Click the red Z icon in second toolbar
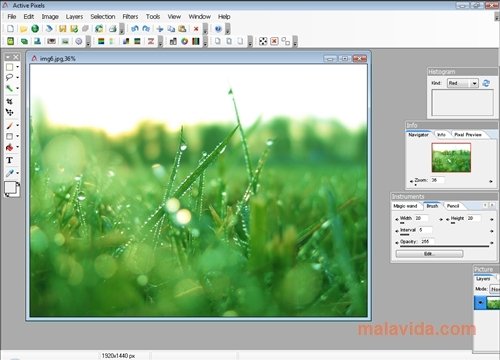500x360 pixels. [x=151, y=41]
